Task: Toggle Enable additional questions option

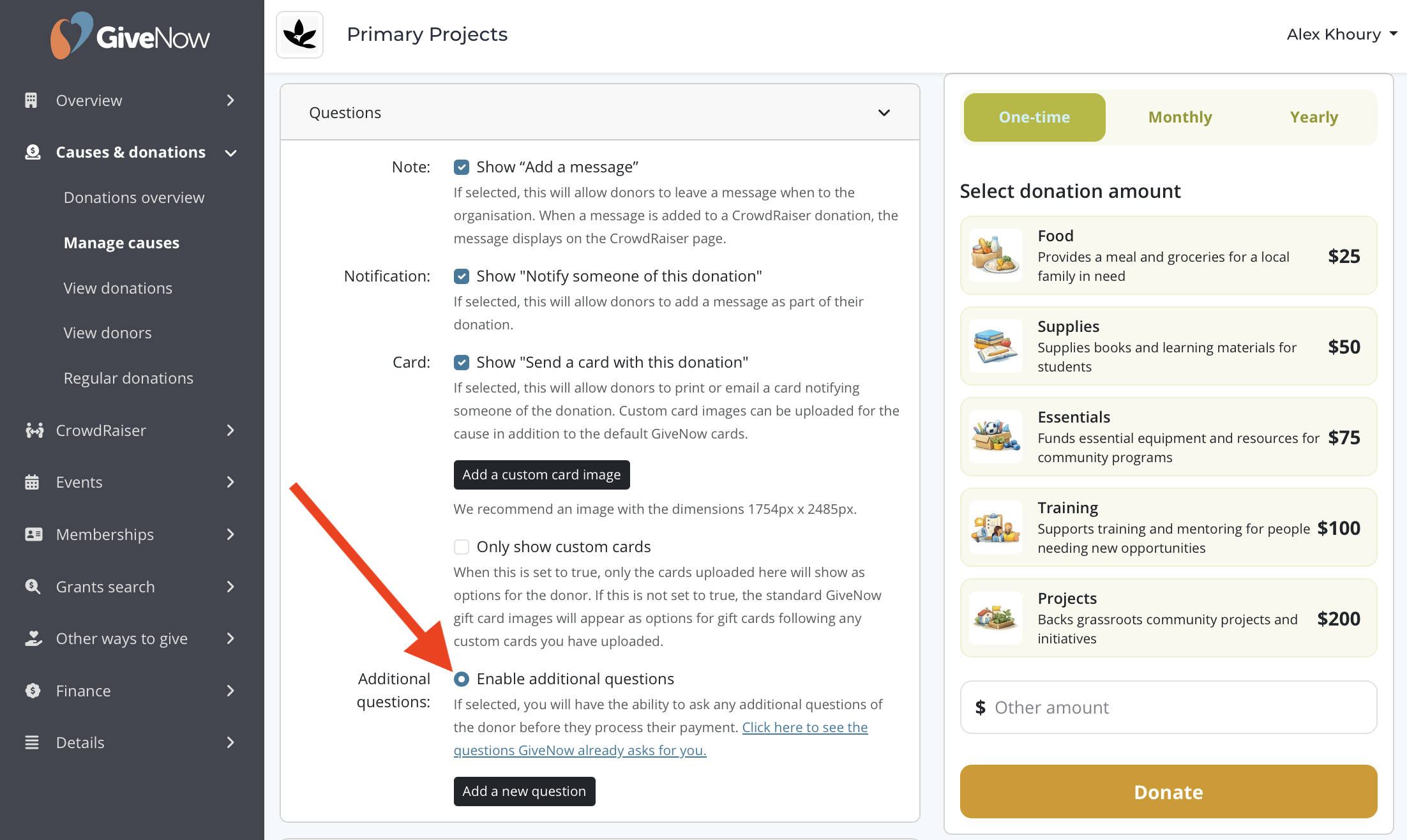Action: (462, 679)
